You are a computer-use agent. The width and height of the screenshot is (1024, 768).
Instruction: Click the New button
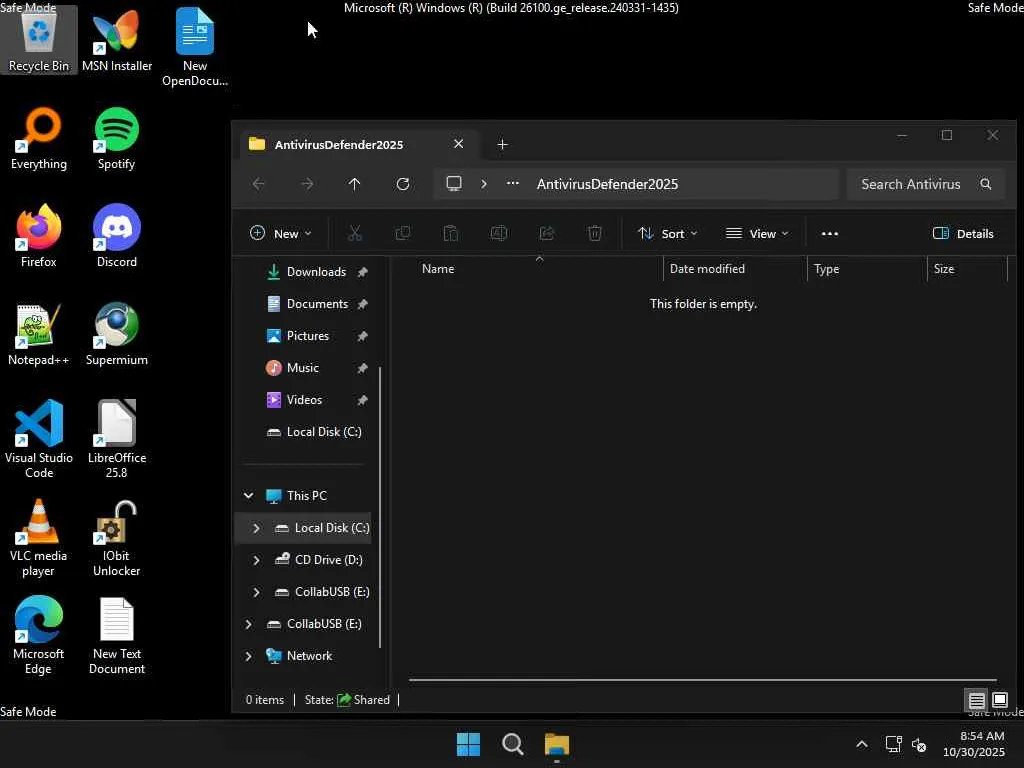click(x=280, y=234)
